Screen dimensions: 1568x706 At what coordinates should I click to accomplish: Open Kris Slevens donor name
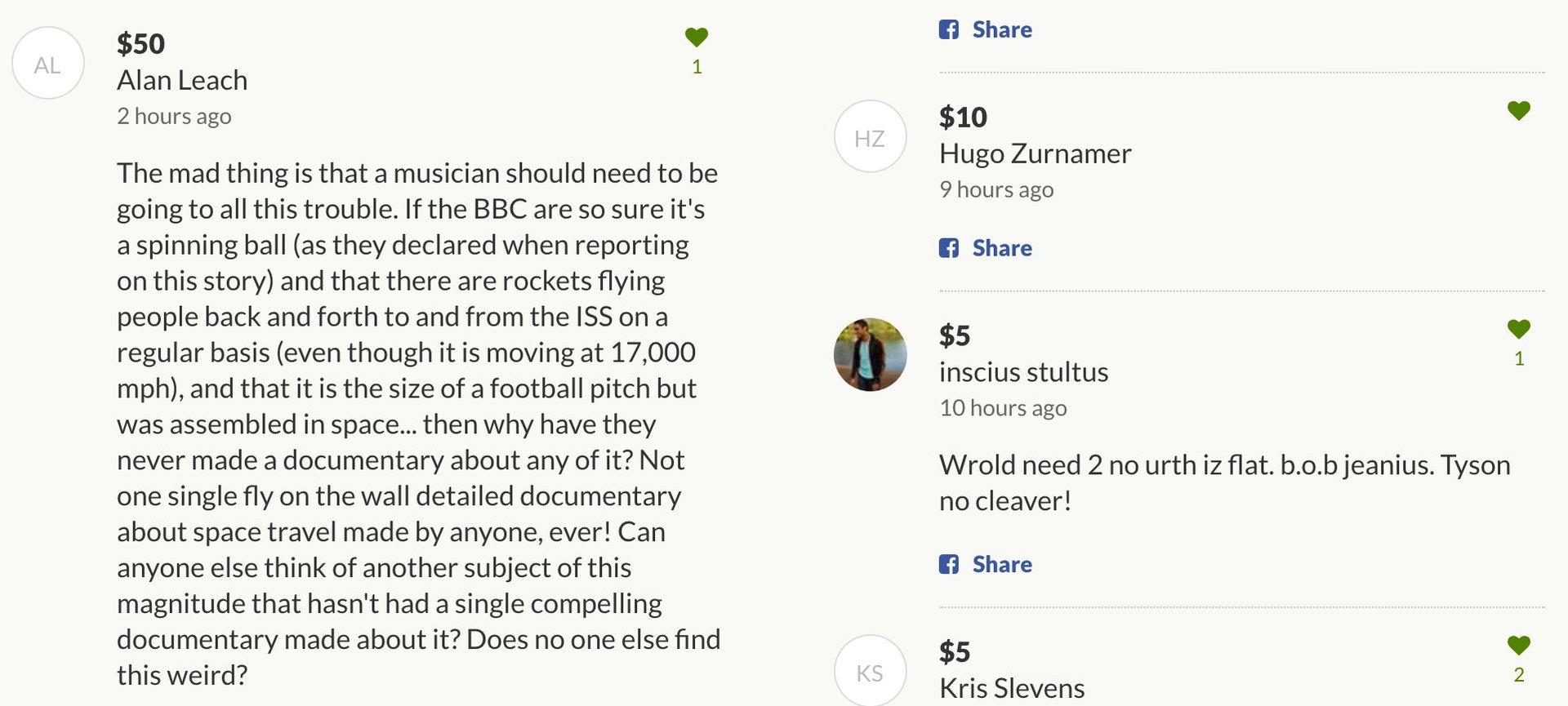coord(1012,688)
